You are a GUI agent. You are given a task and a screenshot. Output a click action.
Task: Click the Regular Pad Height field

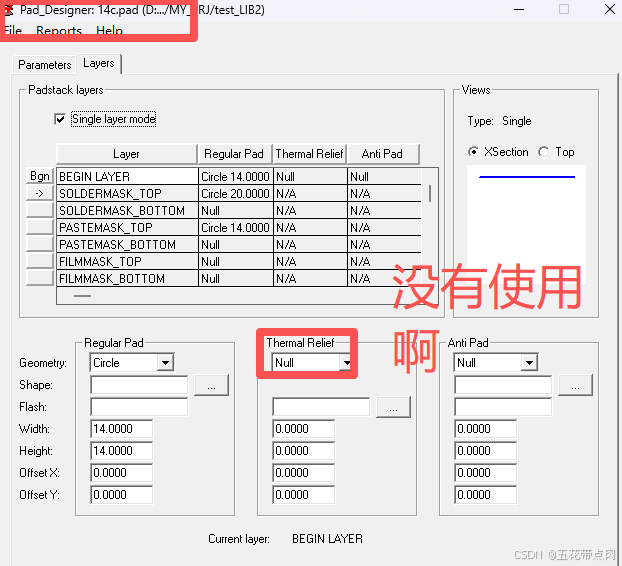pos(121,451)
